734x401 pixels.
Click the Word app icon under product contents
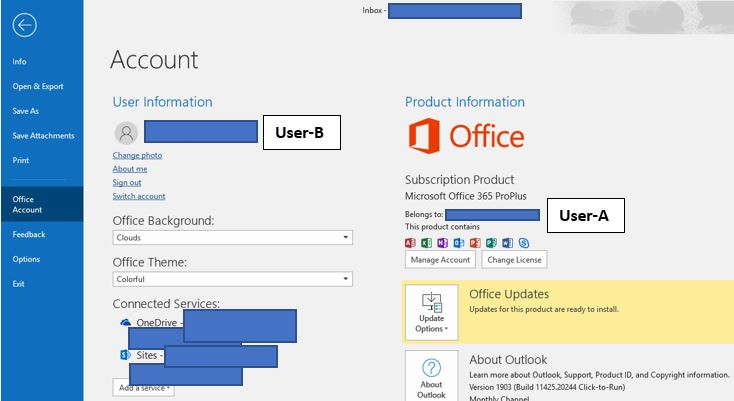(x=507, y=243)
